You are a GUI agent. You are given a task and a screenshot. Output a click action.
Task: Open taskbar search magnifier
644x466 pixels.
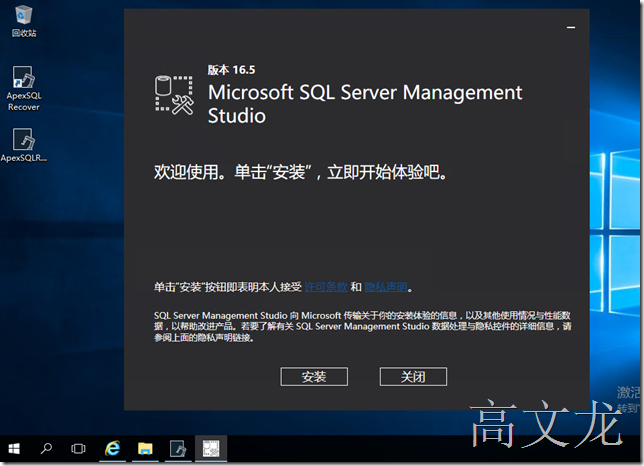point(46,448)
